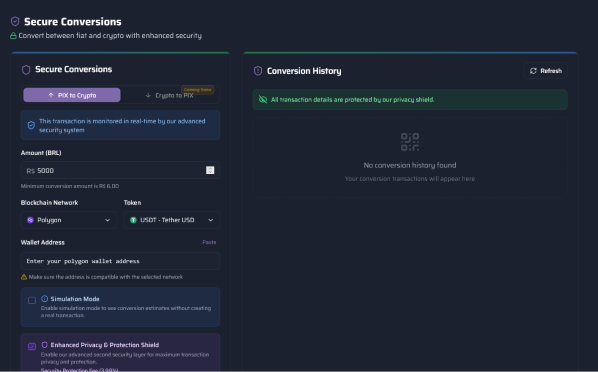This screenshot has width=598, height=372.
Task: Click the Simulation Mode description text
Action: 126,312
